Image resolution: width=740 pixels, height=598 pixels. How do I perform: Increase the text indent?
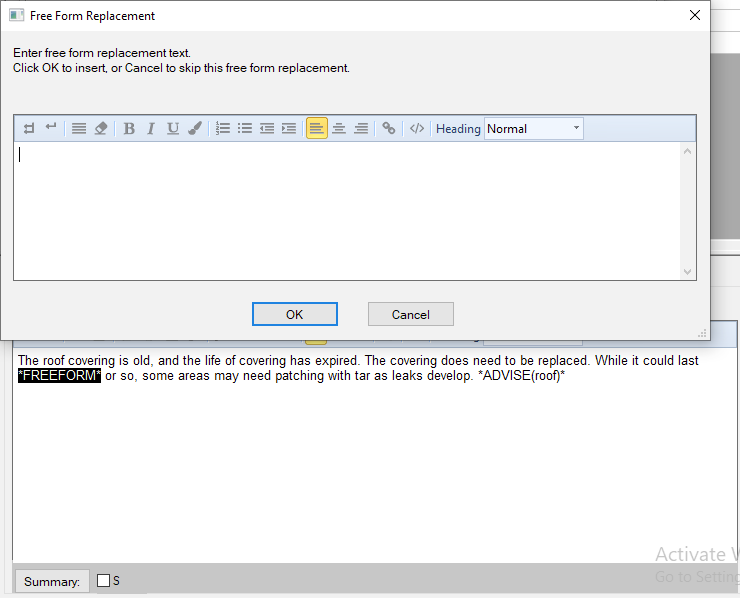(289, 128)
